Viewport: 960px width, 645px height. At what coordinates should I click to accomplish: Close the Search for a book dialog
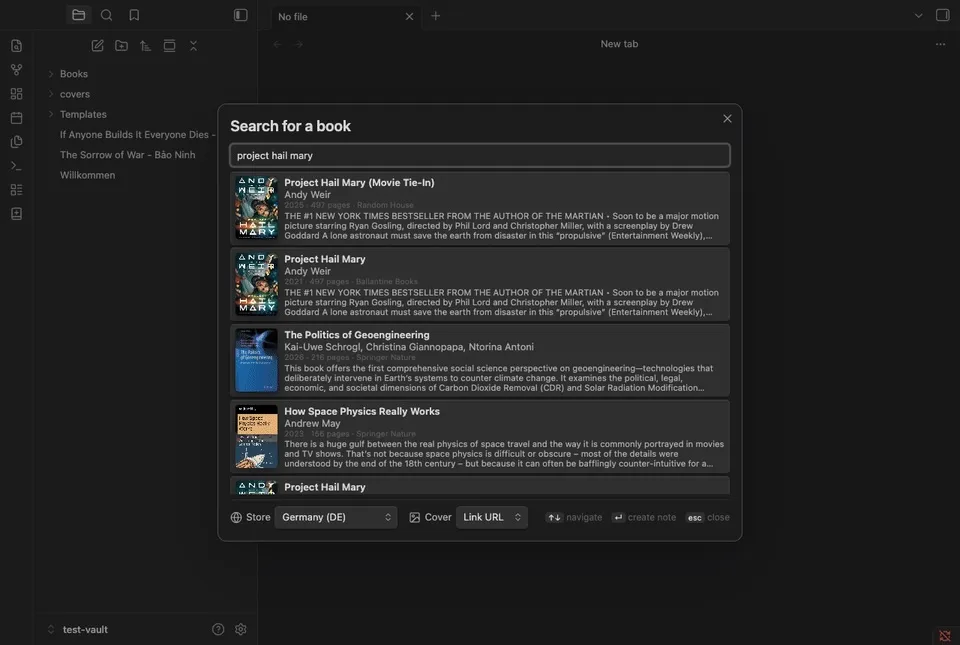pos(727,119)
